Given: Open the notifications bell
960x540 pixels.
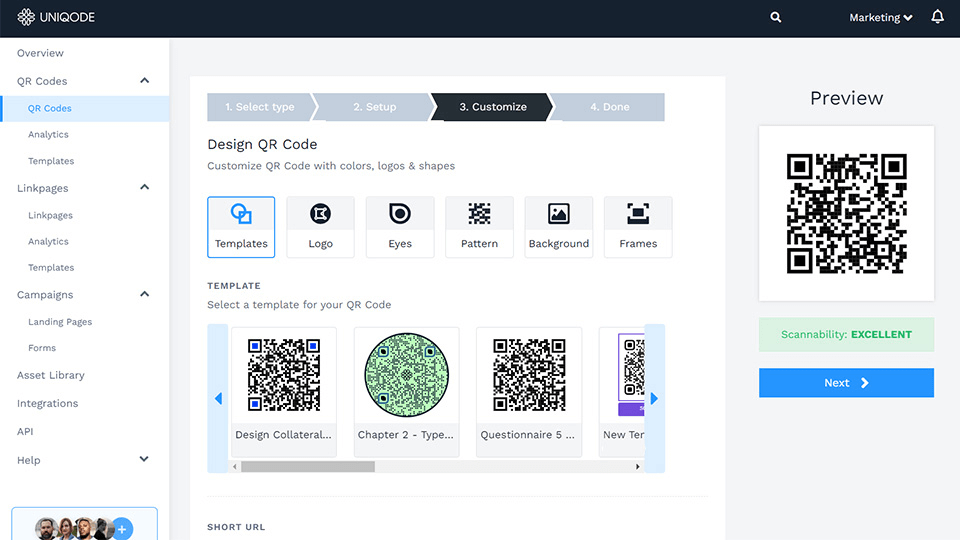Looking at the screenshot, I should click(x=937, y=17).
